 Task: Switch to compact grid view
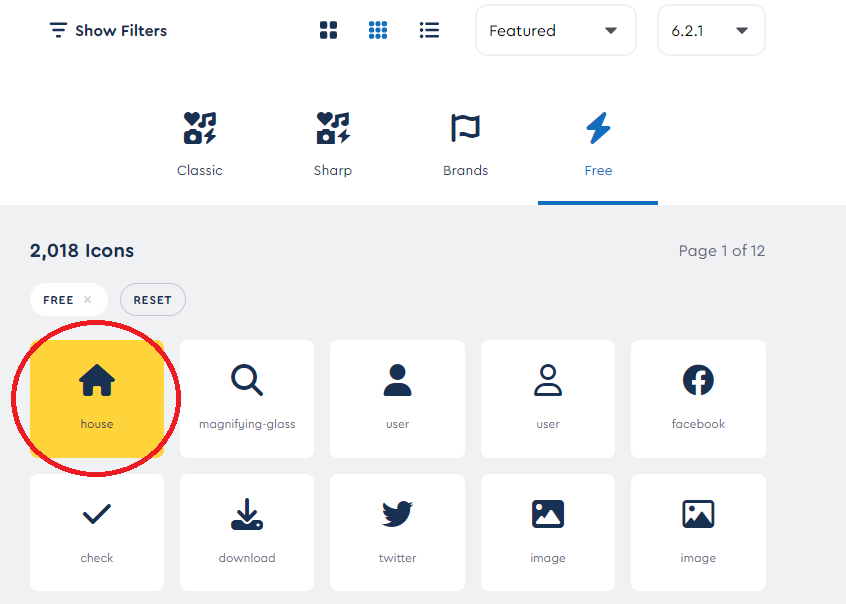click(378, 30)
